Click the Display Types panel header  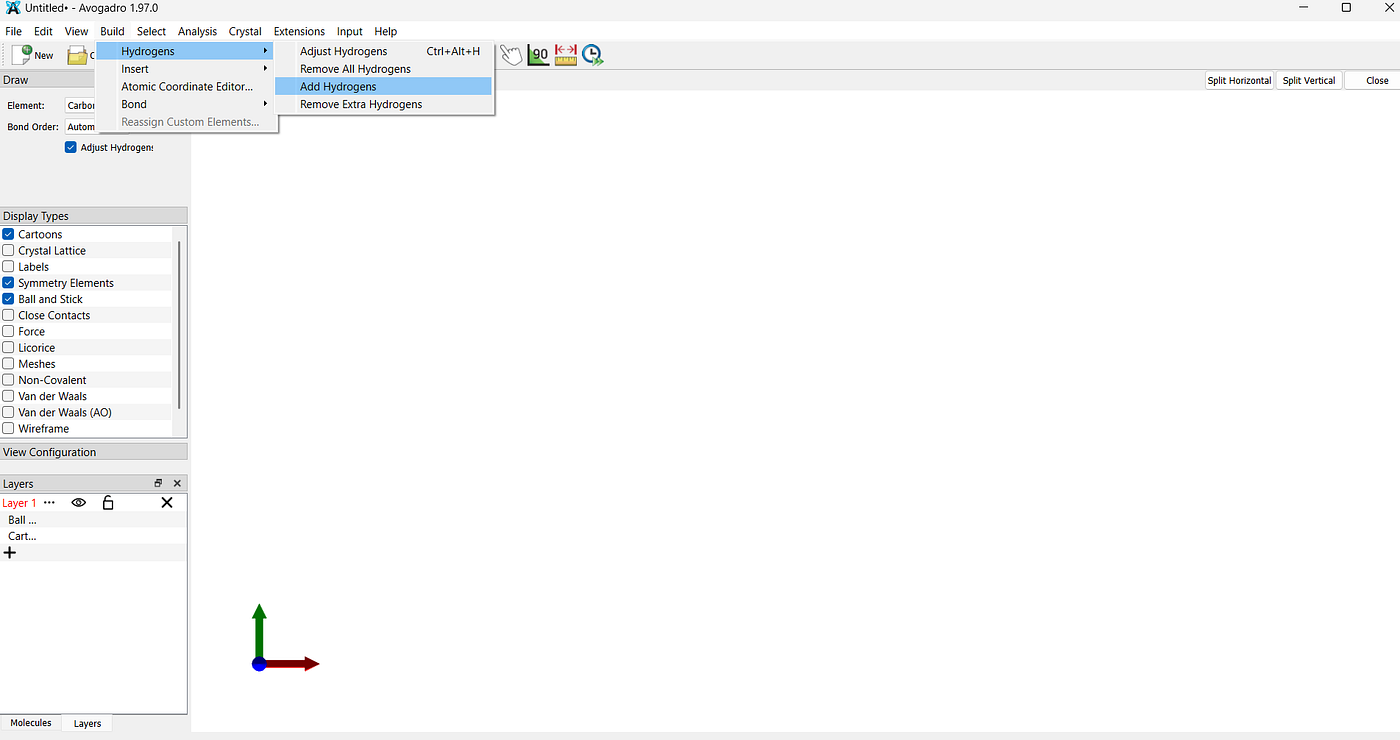(x=94, y=216)
